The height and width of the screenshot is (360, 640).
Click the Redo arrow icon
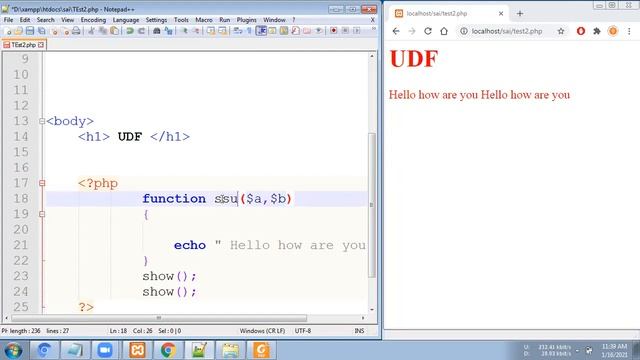click(142, 31)
